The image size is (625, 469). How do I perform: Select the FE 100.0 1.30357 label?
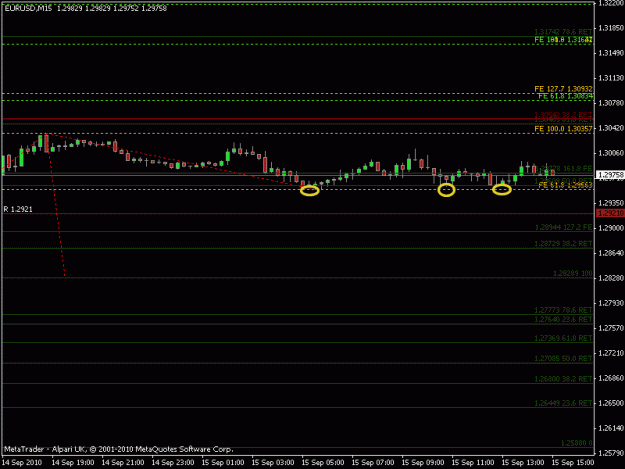(563, 129)
